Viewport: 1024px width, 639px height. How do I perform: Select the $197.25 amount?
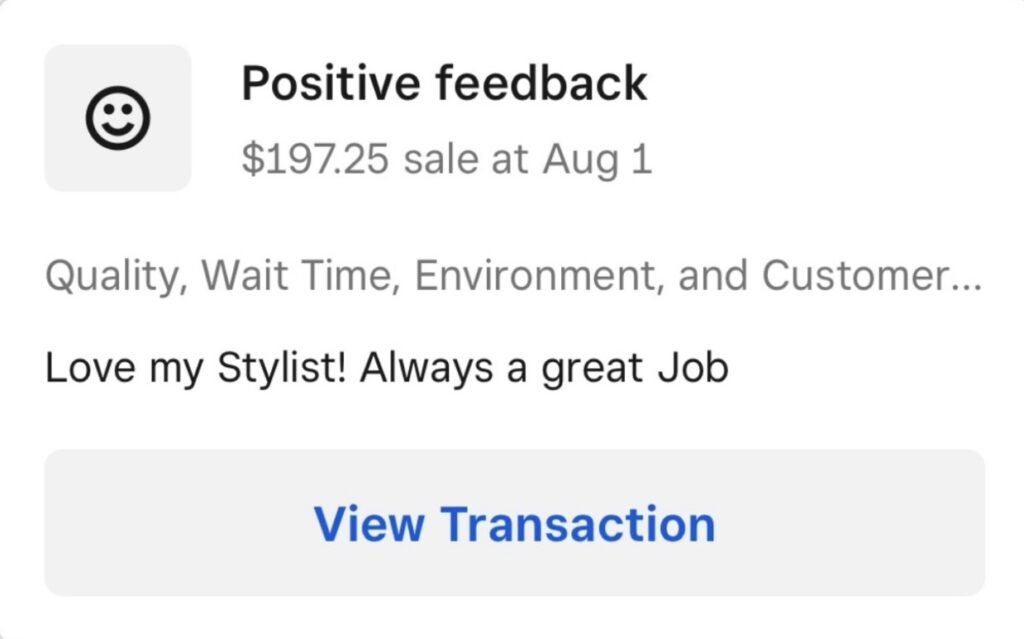315,159
